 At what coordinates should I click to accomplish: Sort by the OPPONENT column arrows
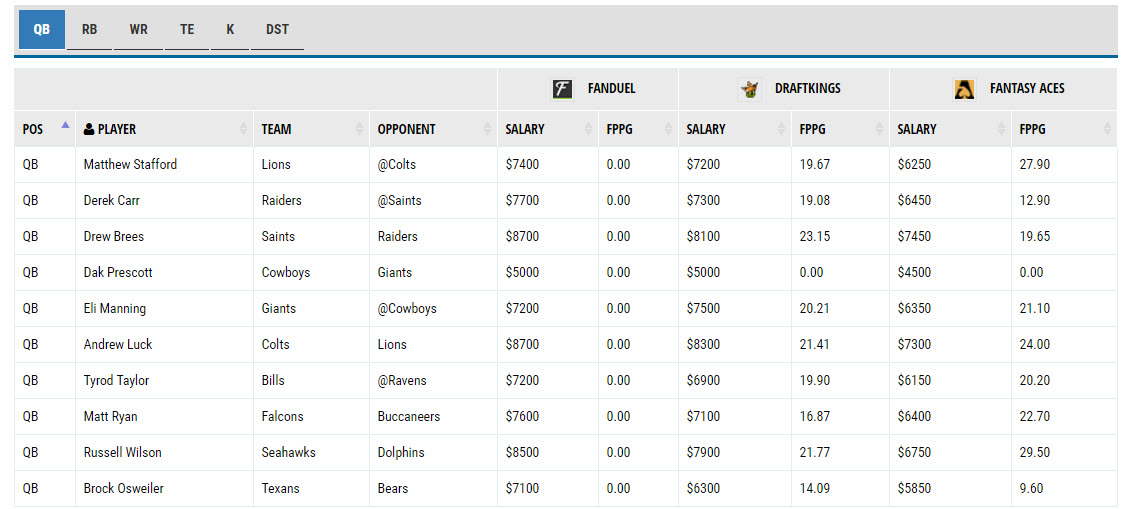coord(487,129)
